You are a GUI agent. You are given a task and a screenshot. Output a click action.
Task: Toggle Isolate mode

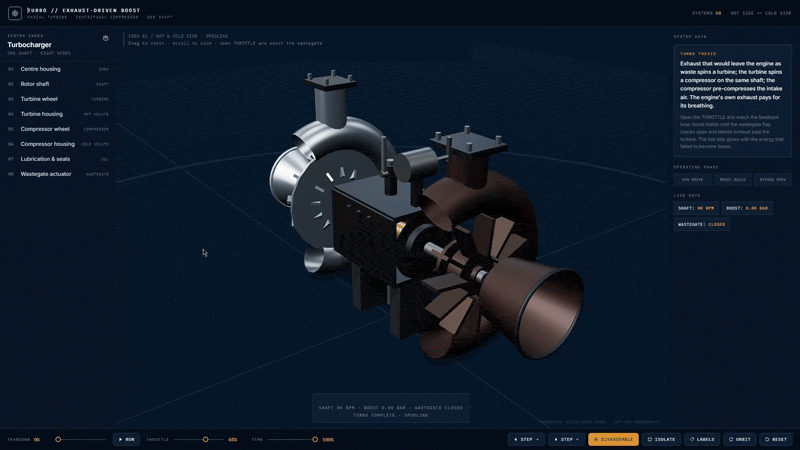661,439
